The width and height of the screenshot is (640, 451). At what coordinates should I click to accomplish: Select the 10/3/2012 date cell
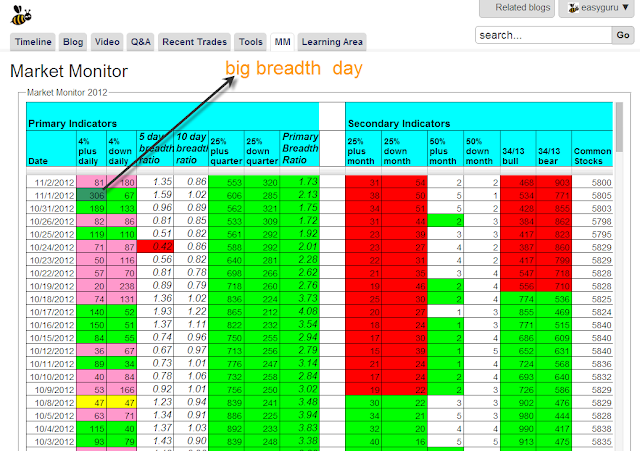51,442
